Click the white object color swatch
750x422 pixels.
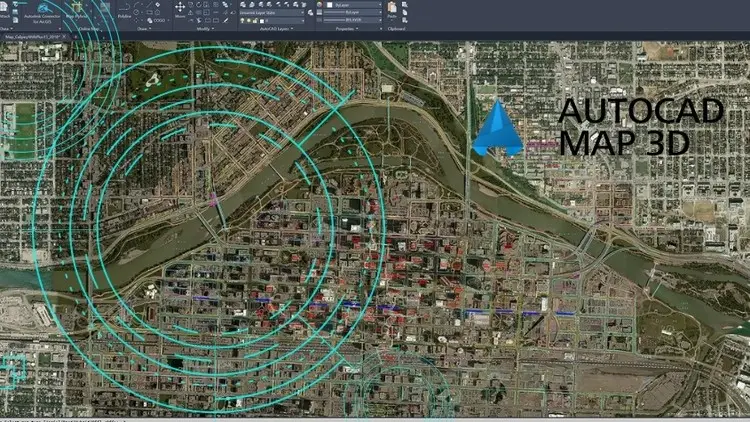click(x=330, y=5)
